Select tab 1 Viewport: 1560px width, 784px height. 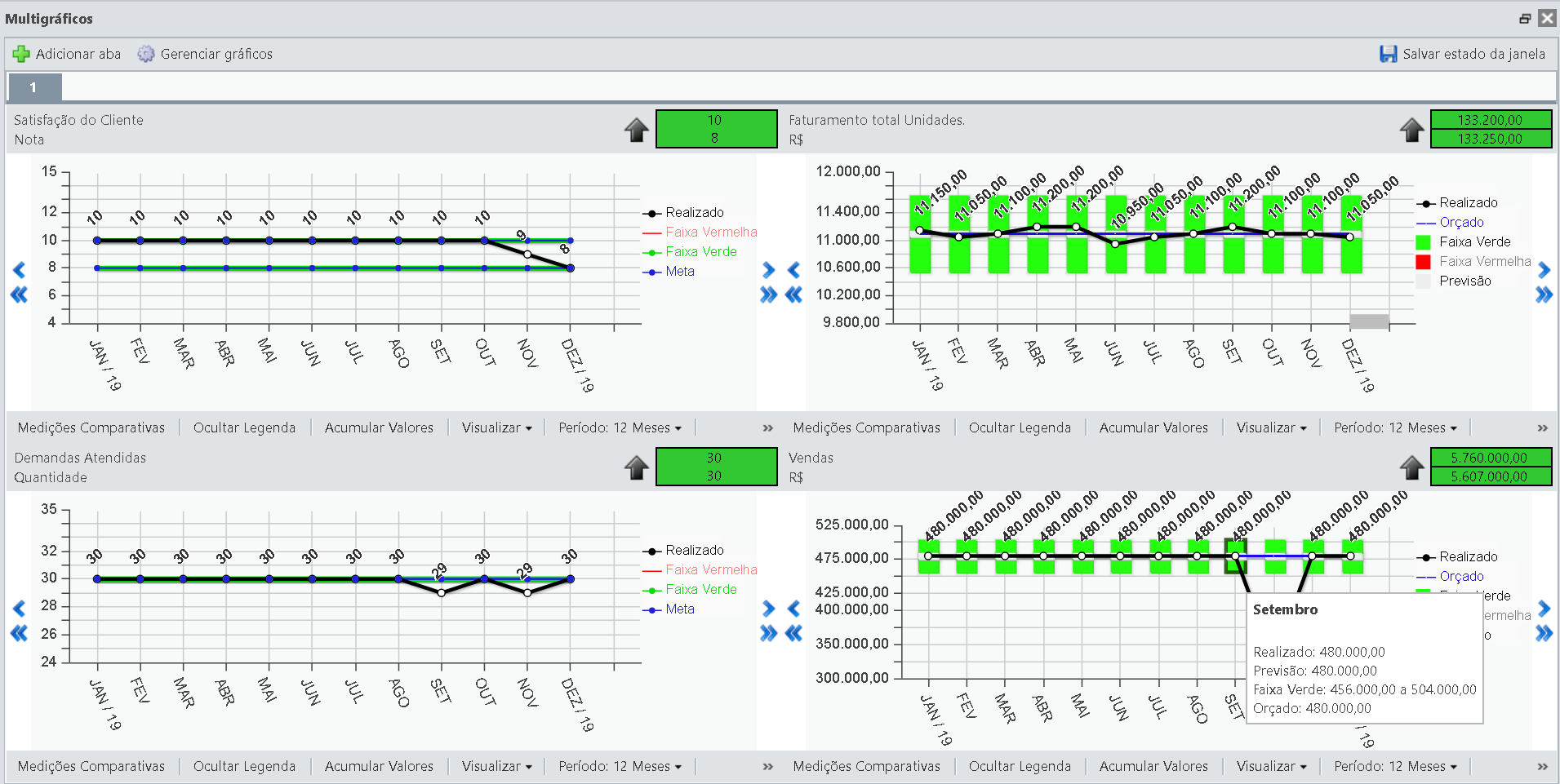33,87
